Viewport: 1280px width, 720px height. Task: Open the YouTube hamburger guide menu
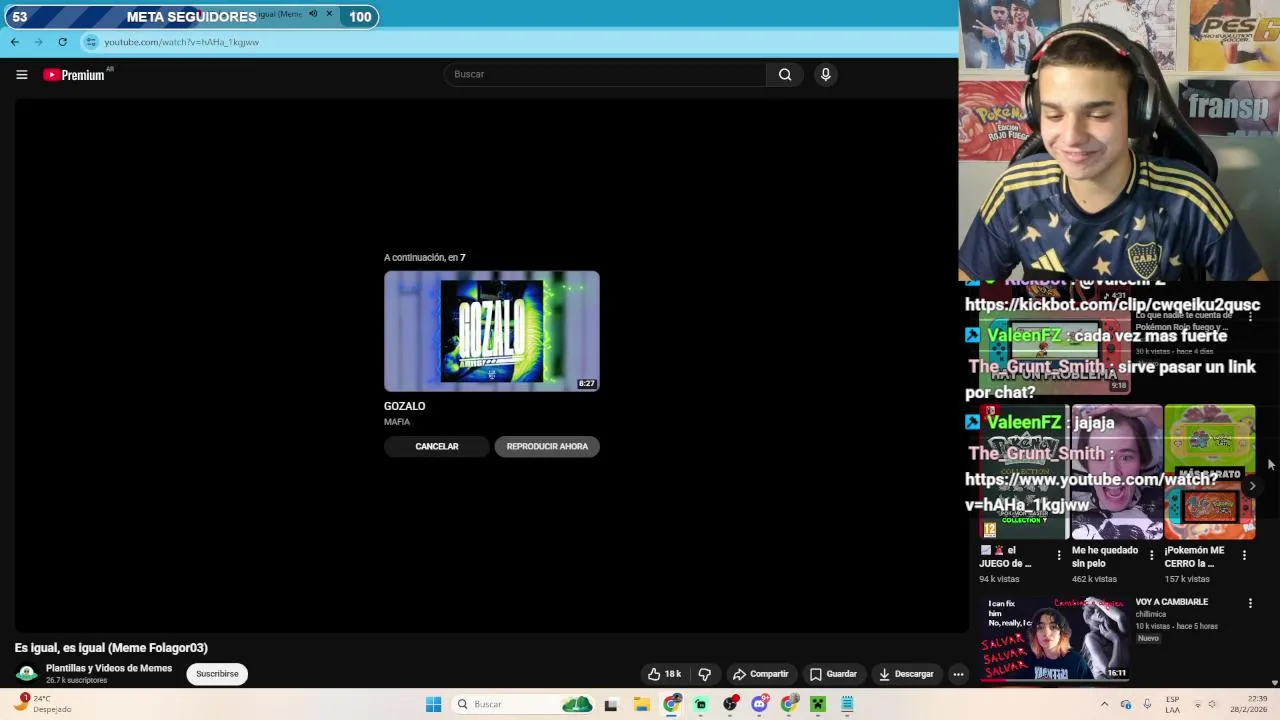[x=21, y=75]
